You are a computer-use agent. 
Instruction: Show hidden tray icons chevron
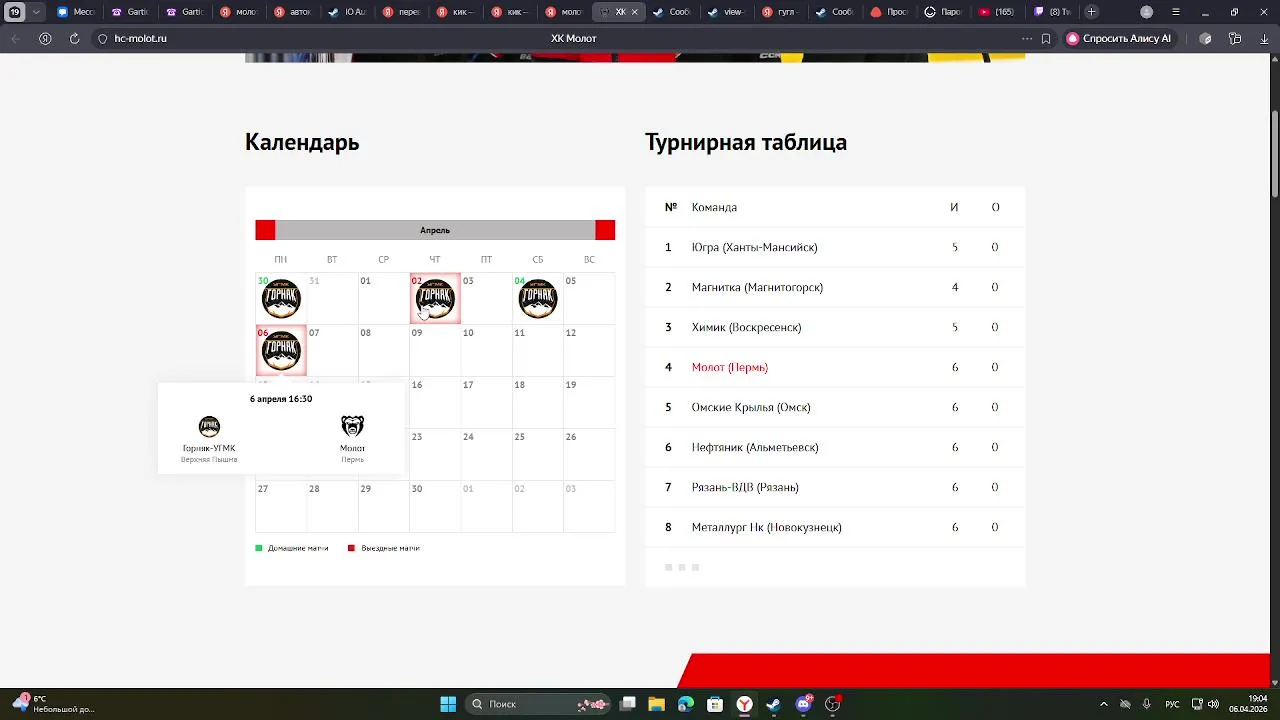click(x=1104, y=704)
